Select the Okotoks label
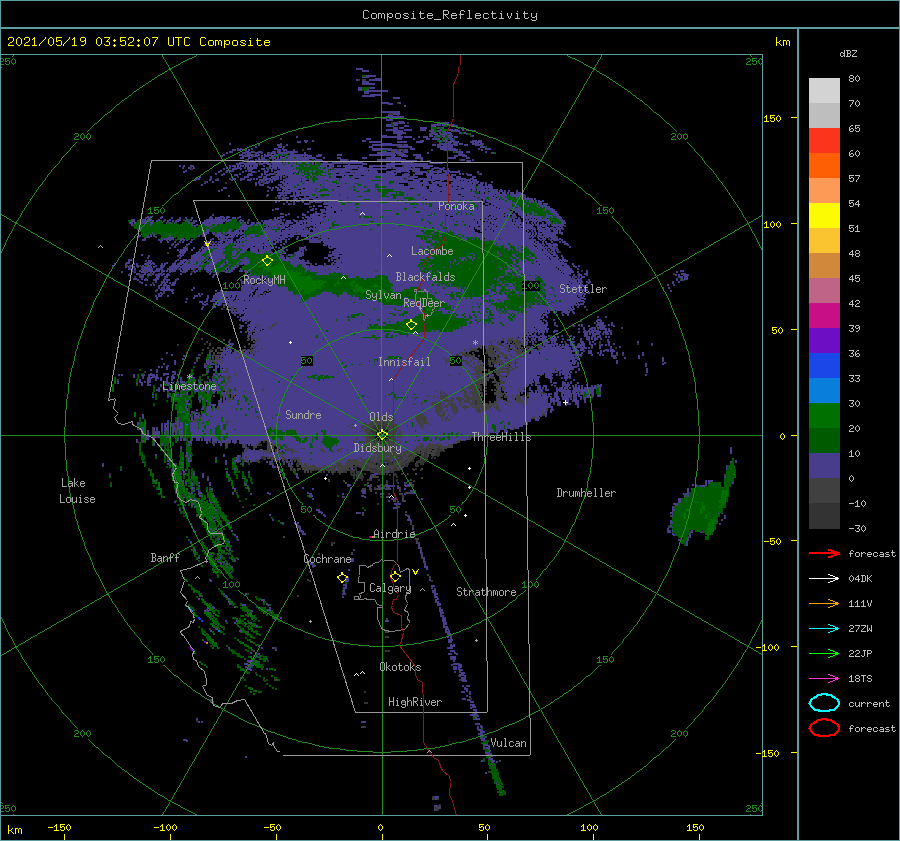Screen dimensions: 900x841 pos(400,667)
